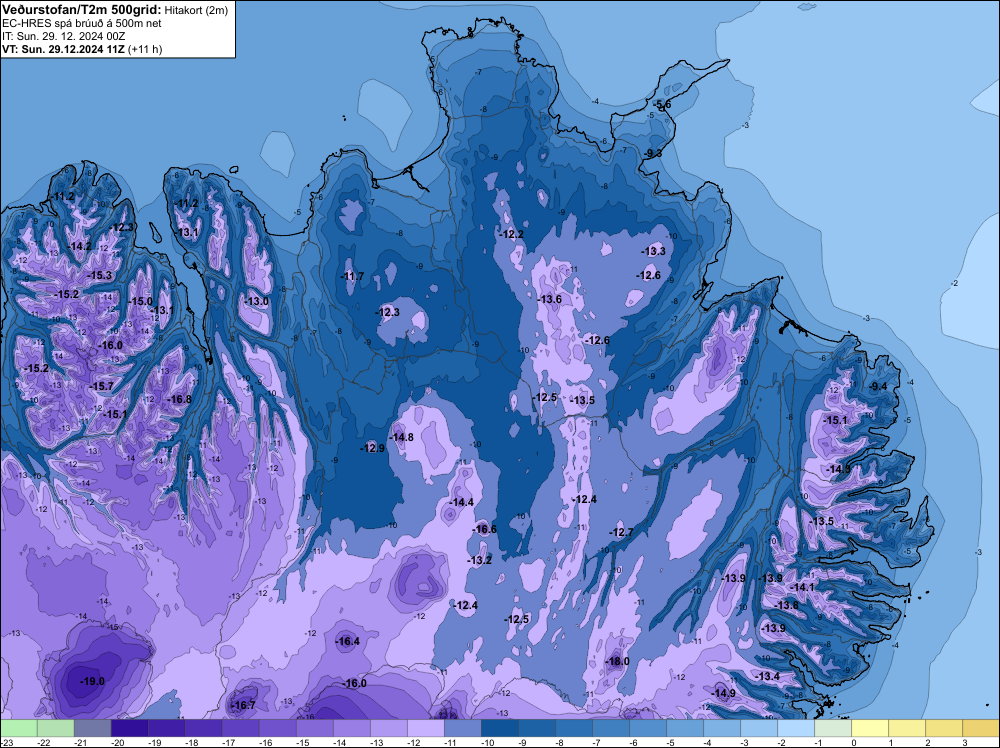Click the -16.8 temperature label
This screenshot has height=748, width=1000.
[x=179, y=399]
